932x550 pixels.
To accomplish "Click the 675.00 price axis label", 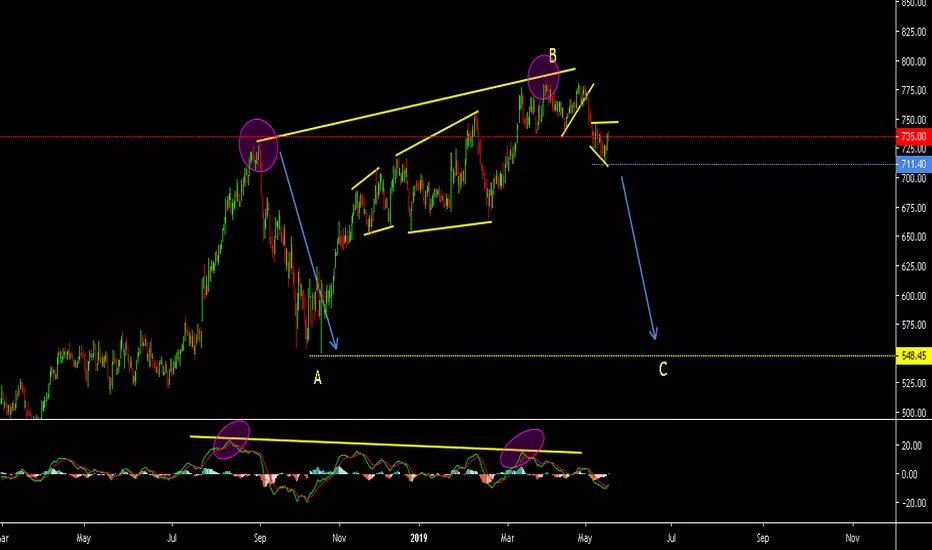I will 914,208.
